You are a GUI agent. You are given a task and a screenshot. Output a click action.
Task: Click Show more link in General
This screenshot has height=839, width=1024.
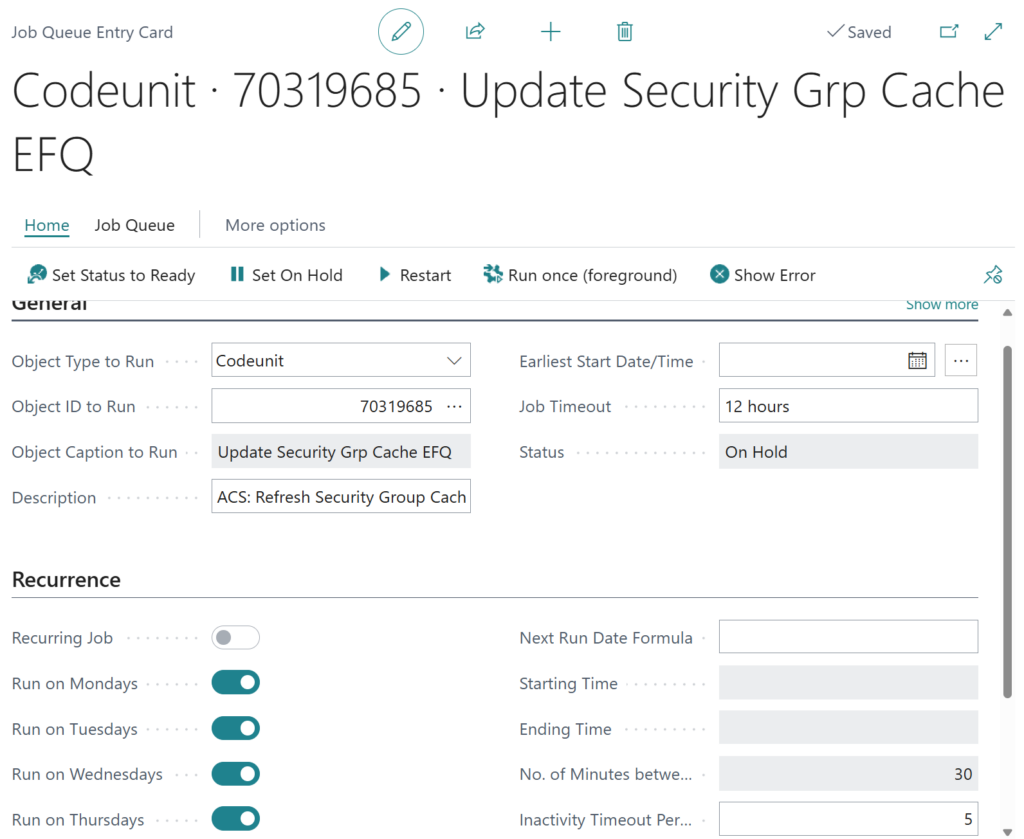(x=942, y=305)
